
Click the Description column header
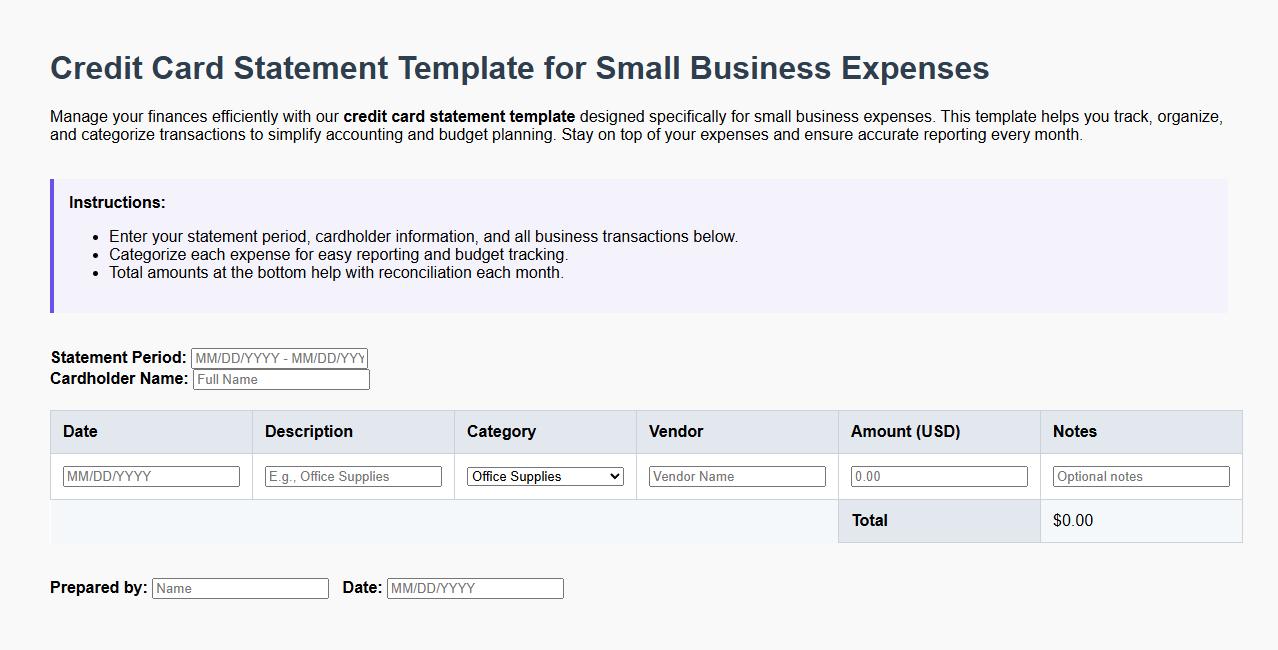pyautogui.click(x=308, y=431)
